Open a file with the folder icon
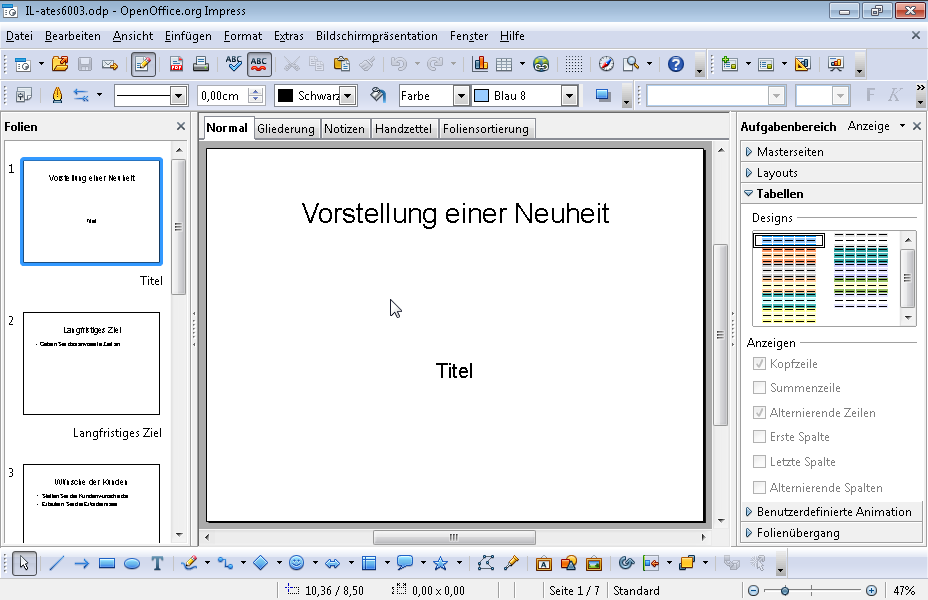The height and width of the screenshot is (600, 928). (59, 64)
